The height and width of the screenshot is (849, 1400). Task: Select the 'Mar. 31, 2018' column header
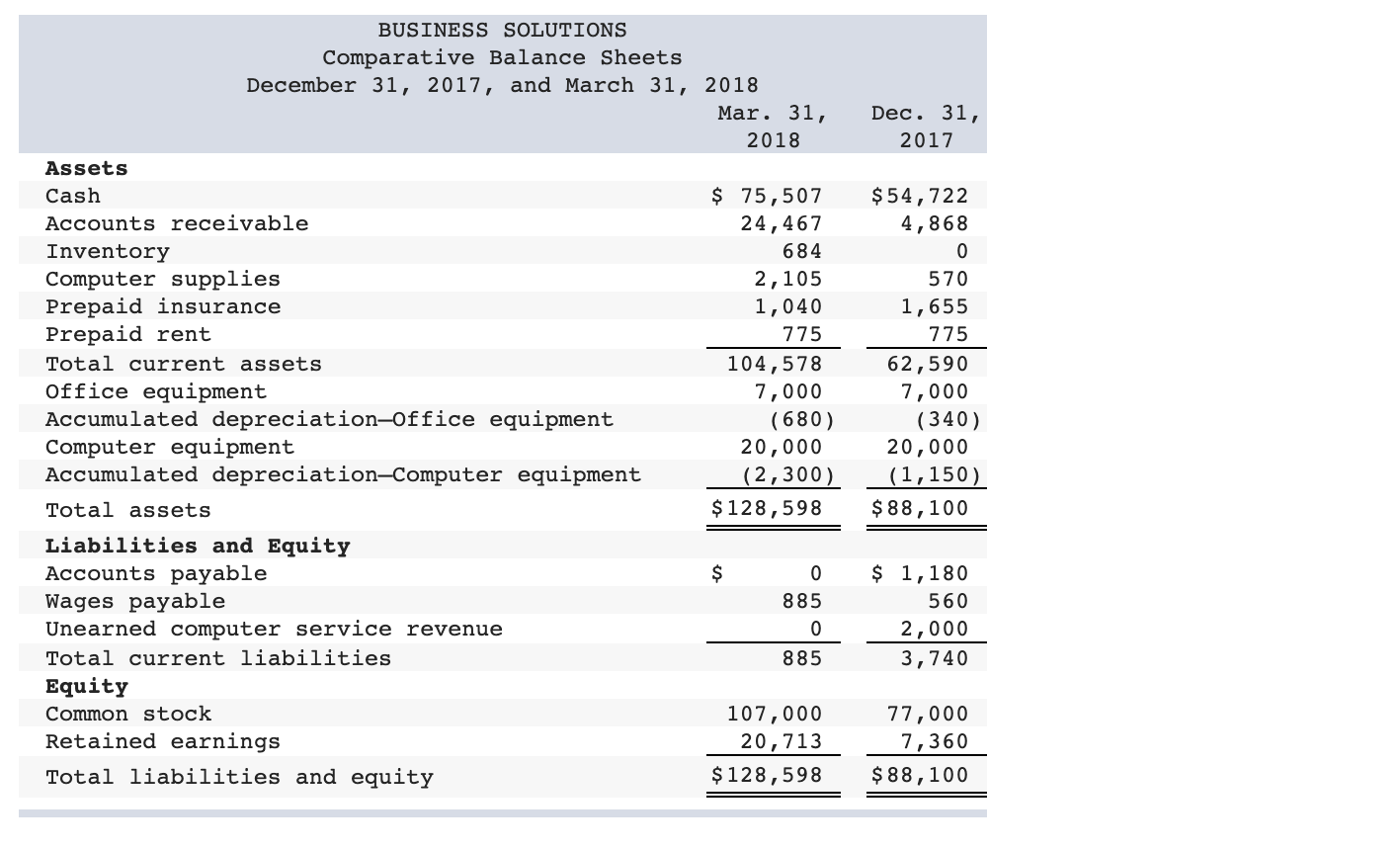coord(773,127)
